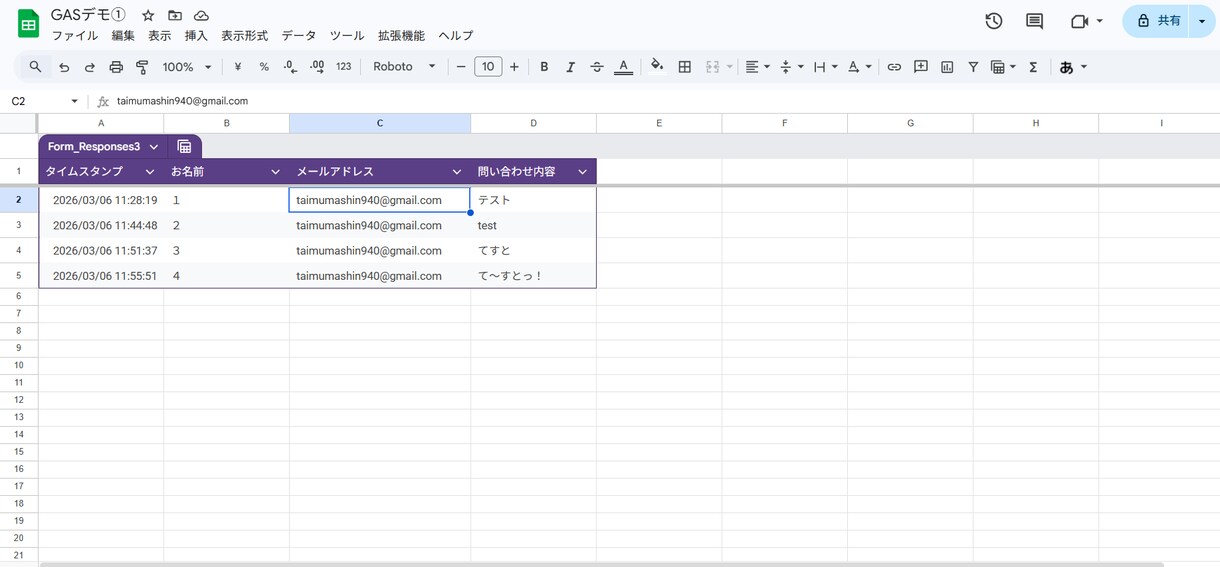Open the name box dropdown arrow

(x=74, y=101)
